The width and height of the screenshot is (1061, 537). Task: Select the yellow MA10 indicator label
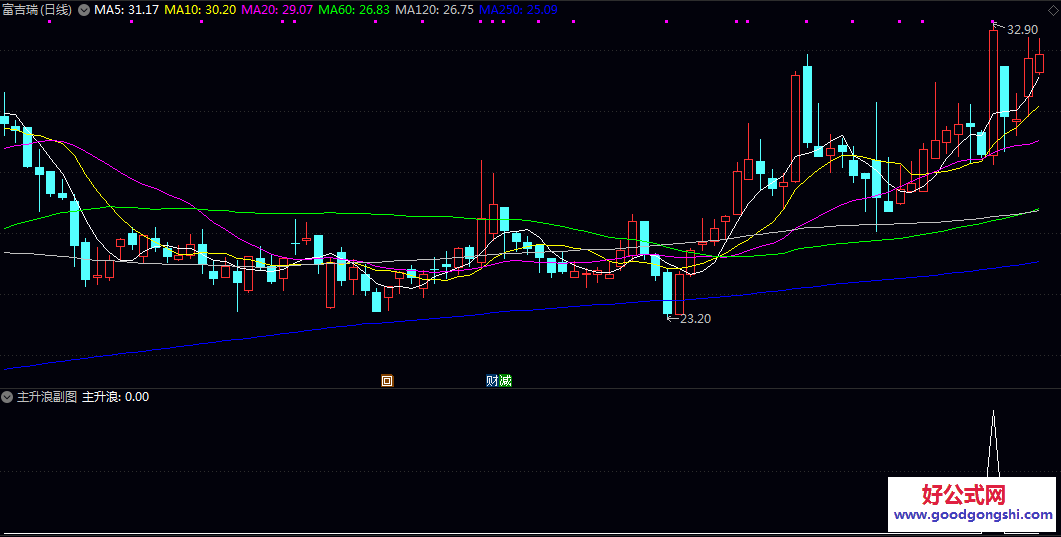(200, 9)
